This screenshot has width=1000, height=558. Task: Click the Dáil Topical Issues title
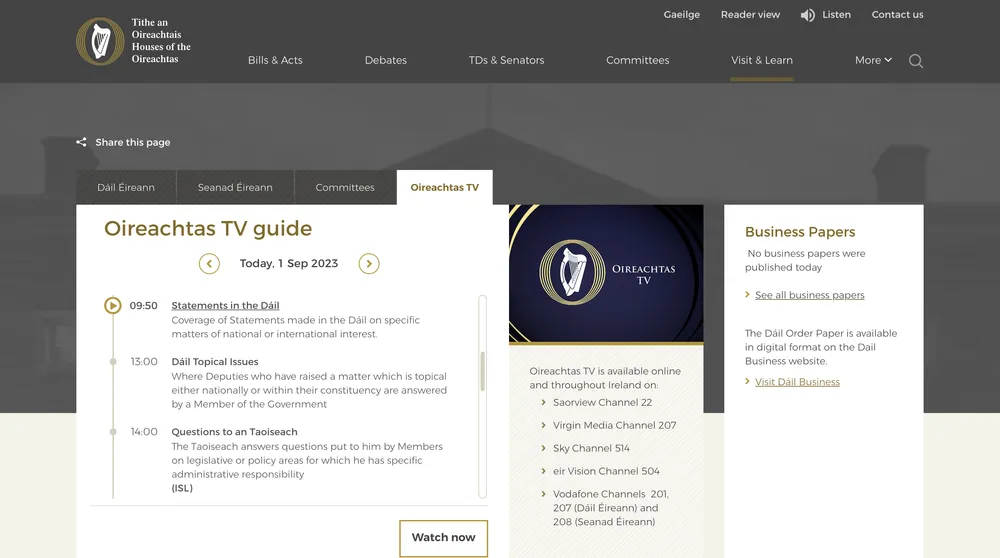(215, 362)
